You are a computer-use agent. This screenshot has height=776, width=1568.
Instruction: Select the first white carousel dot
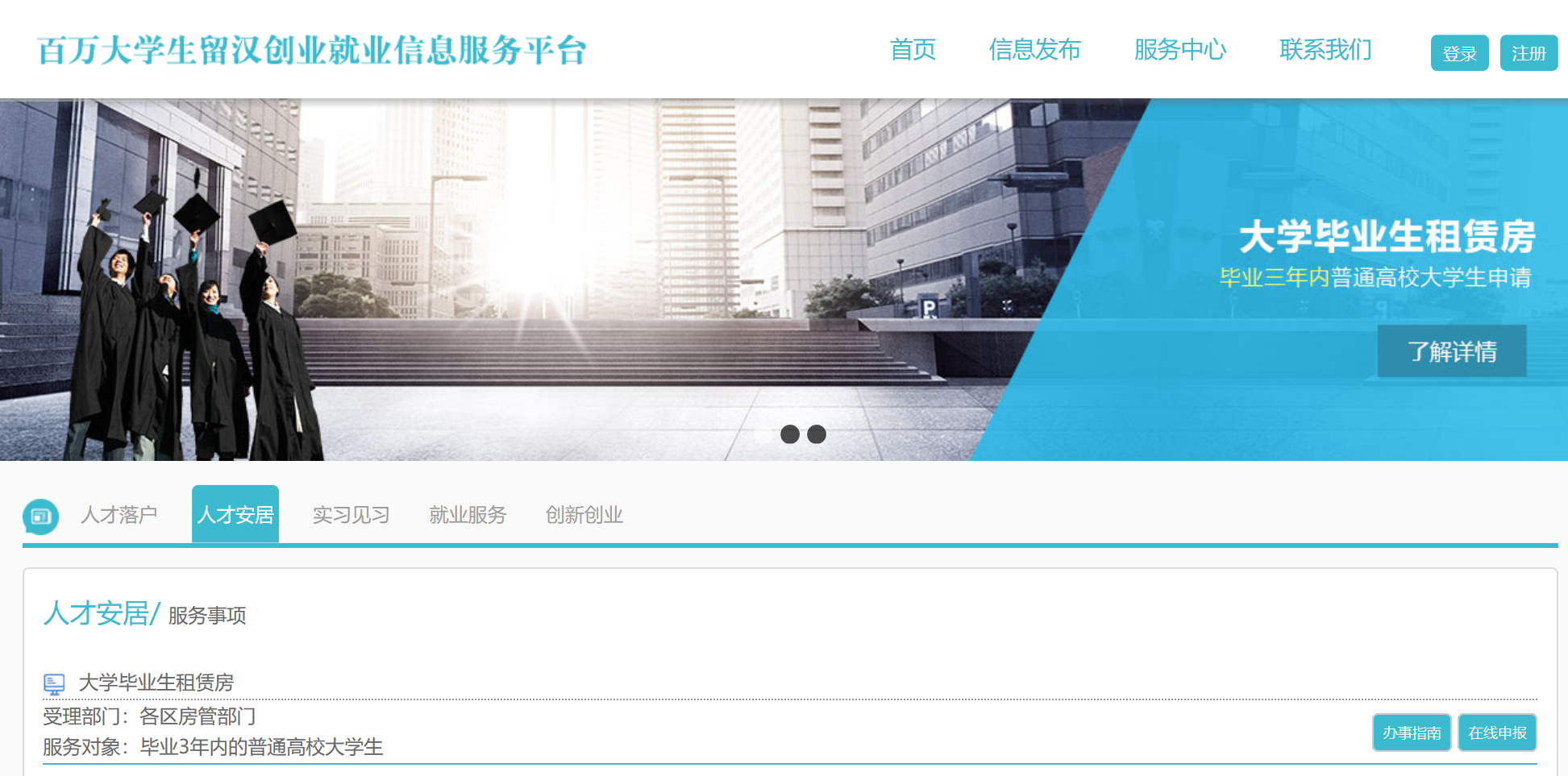click(x=763, y=434)
